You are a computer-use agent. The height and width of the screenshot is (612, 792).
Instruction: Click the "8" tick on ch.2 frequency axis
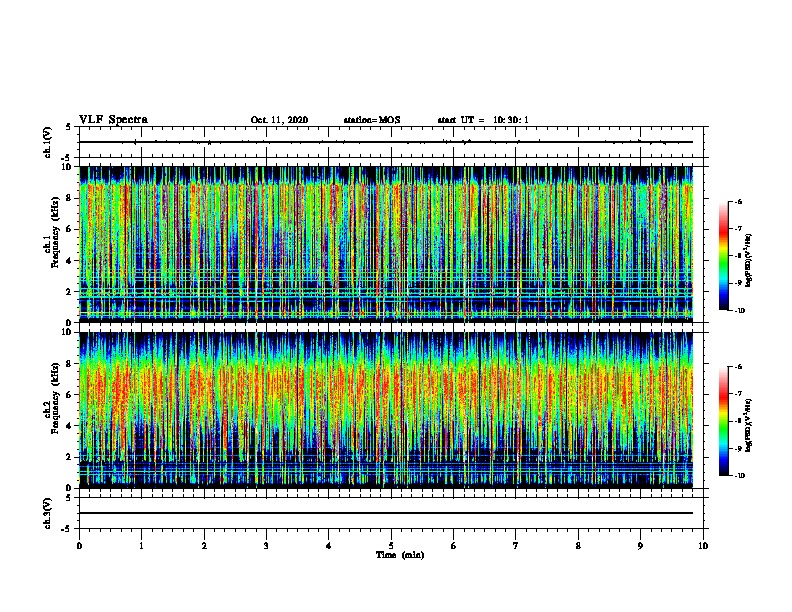click(x=70, y=364)
